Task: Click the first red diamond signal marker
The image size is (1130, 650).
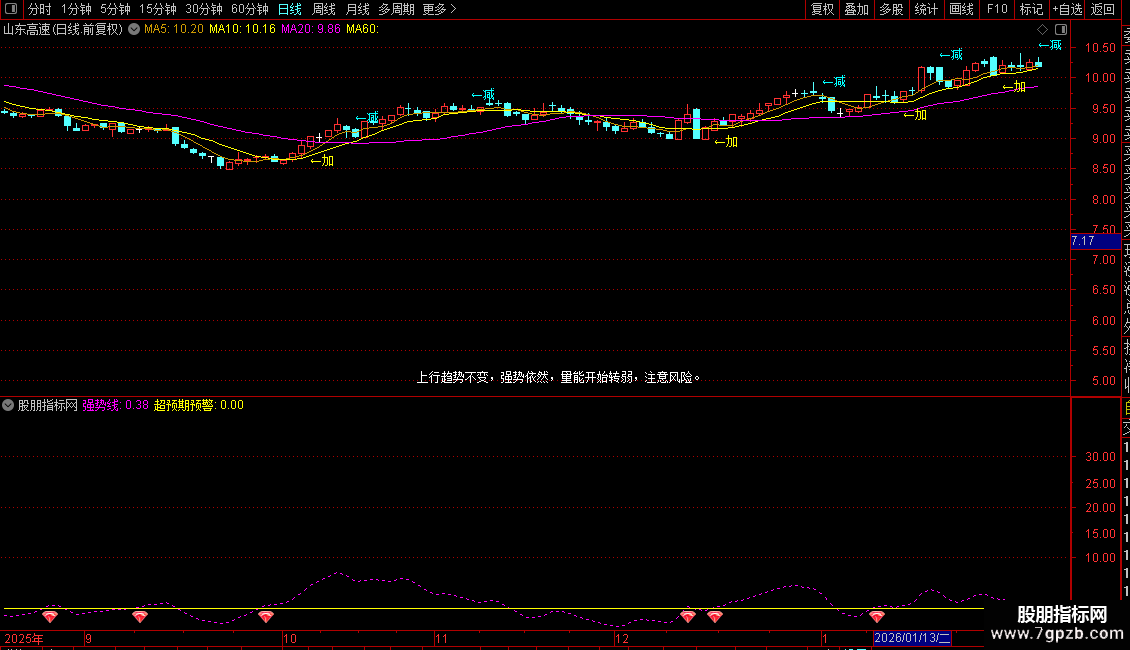Action: click(50, 616)
